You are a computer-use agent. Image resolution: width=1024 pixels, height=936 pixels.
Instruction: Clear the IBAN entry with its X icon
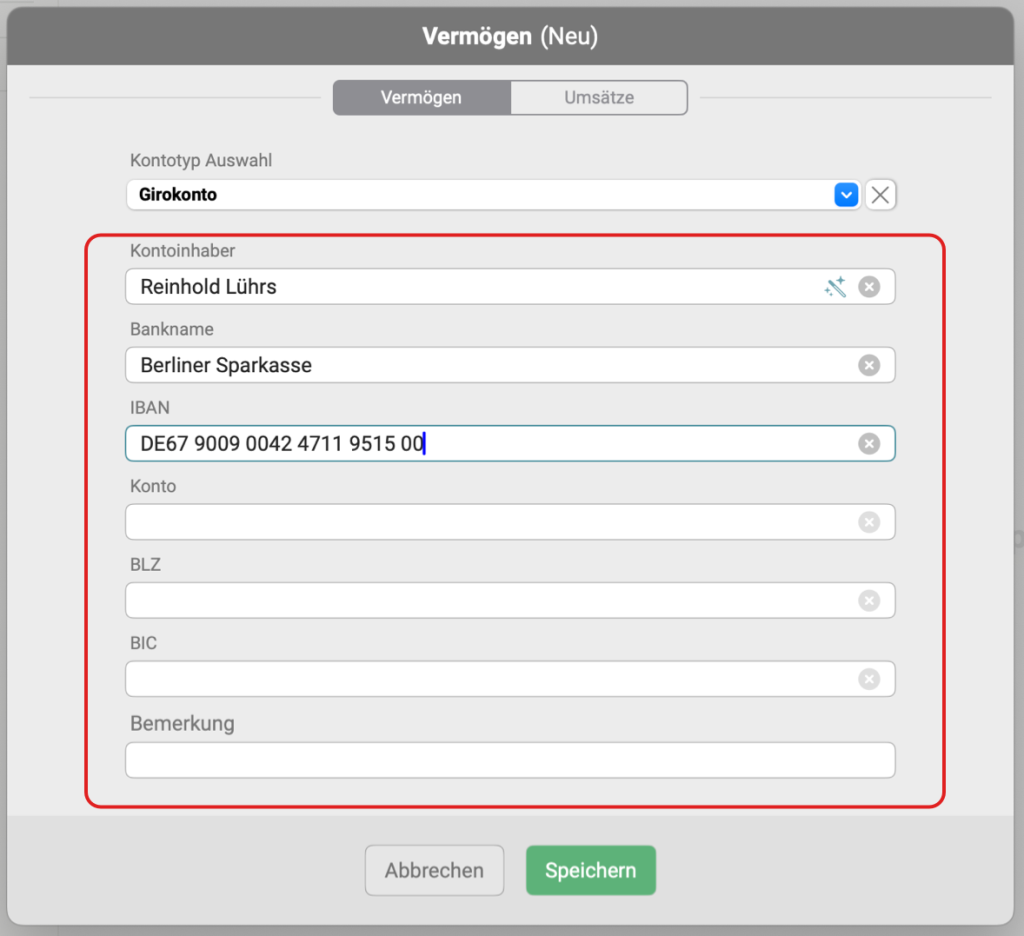(x=869, y=443)
